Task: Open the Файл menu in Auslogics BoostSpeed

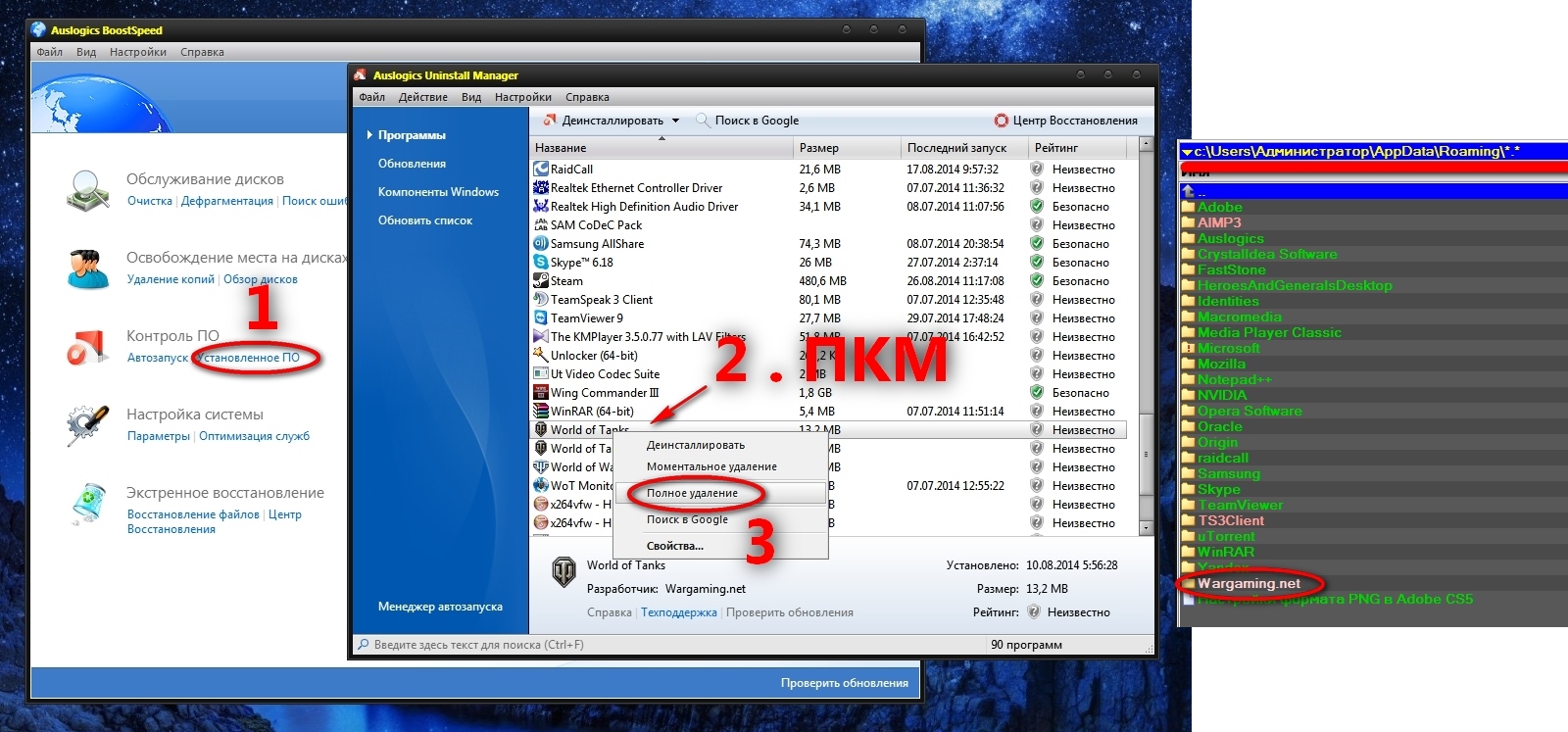Action: pyautogui.click(x=49, y=52)
